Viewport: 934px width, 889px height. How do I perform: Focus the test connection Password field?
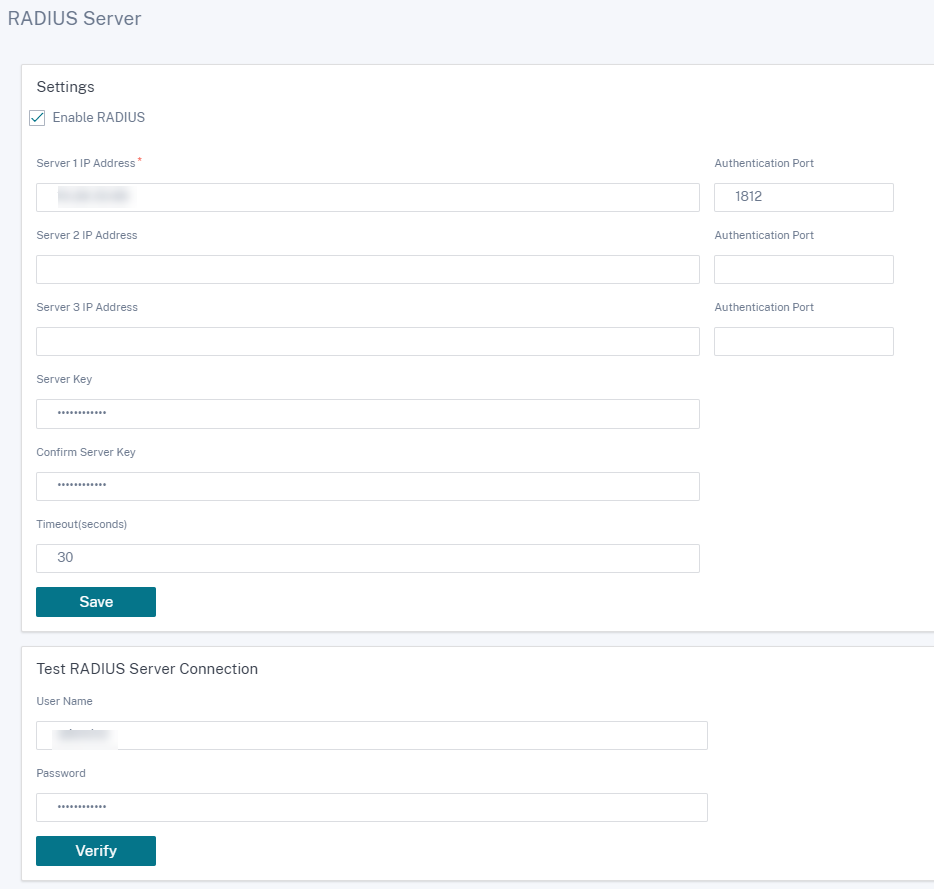tap(372, 807)
